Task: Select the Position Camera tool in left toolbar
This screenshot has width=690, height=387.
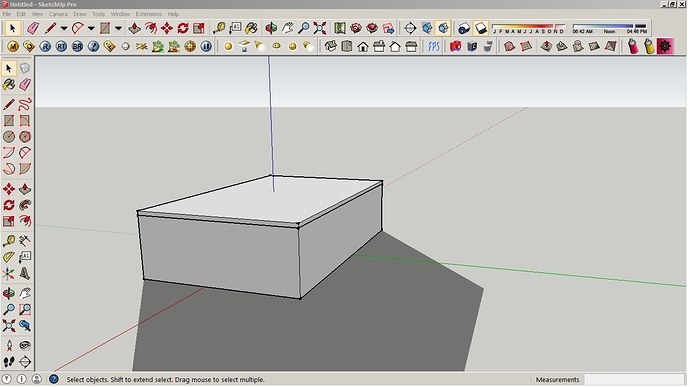Action: (9, 345)
